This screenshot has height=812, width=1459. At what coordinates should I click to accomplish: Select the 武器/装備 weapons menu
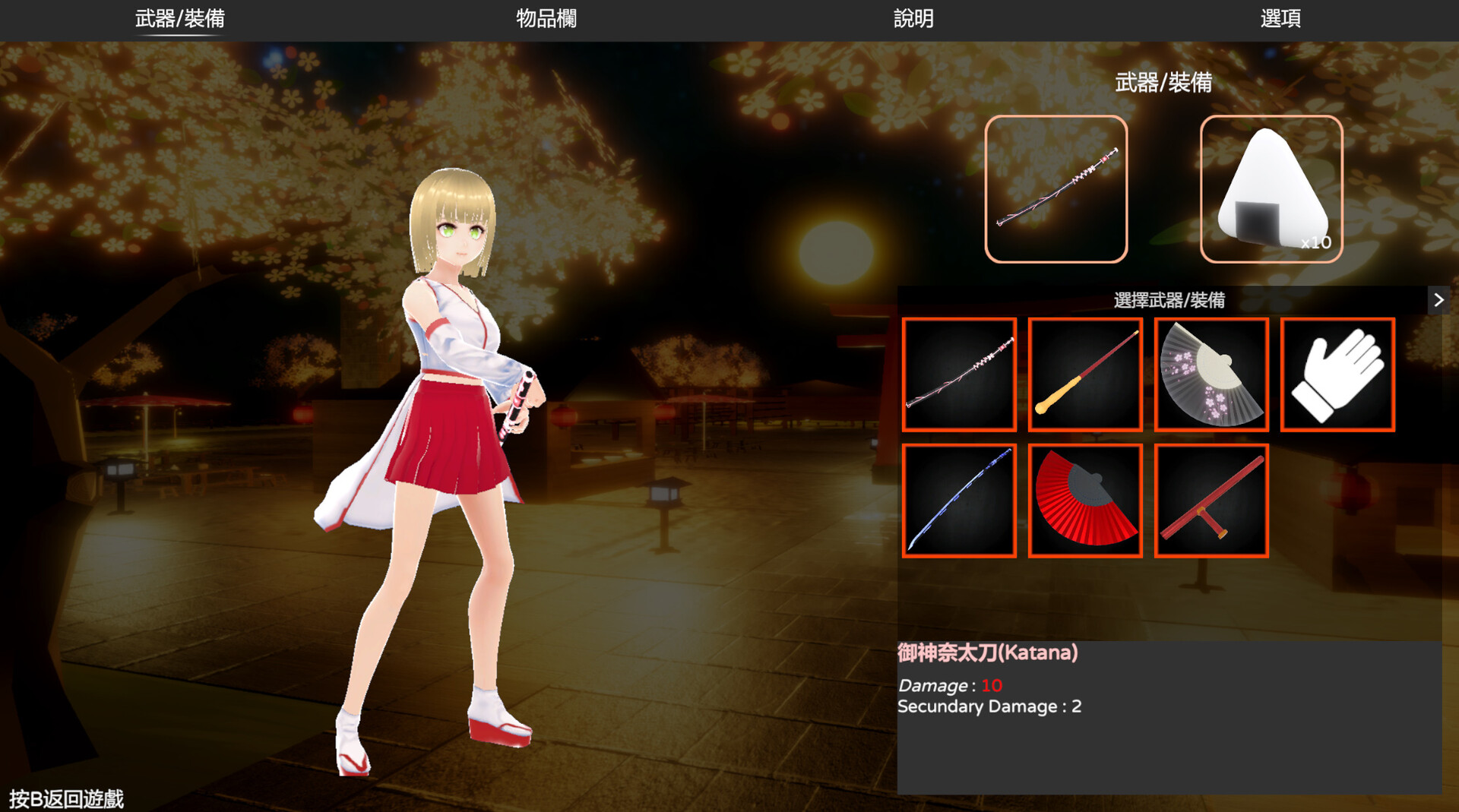(179, 19)
